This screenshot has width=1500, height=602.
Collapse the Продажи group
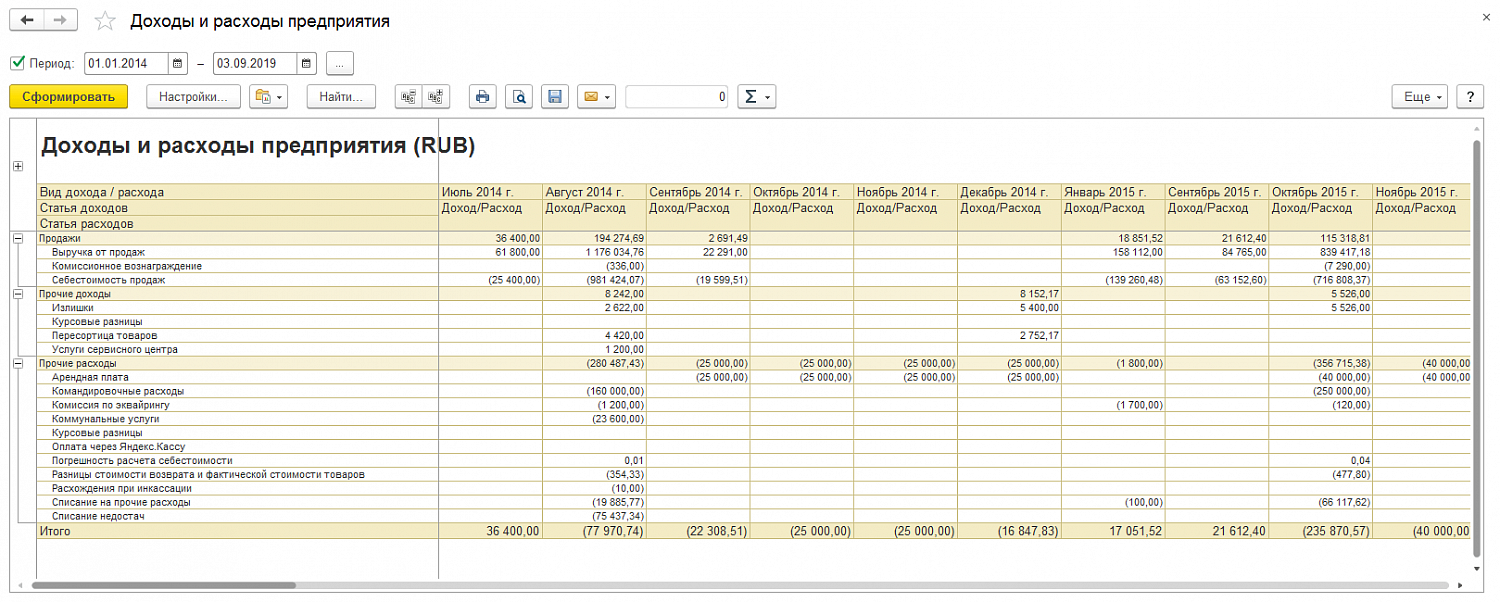point(18,239)
